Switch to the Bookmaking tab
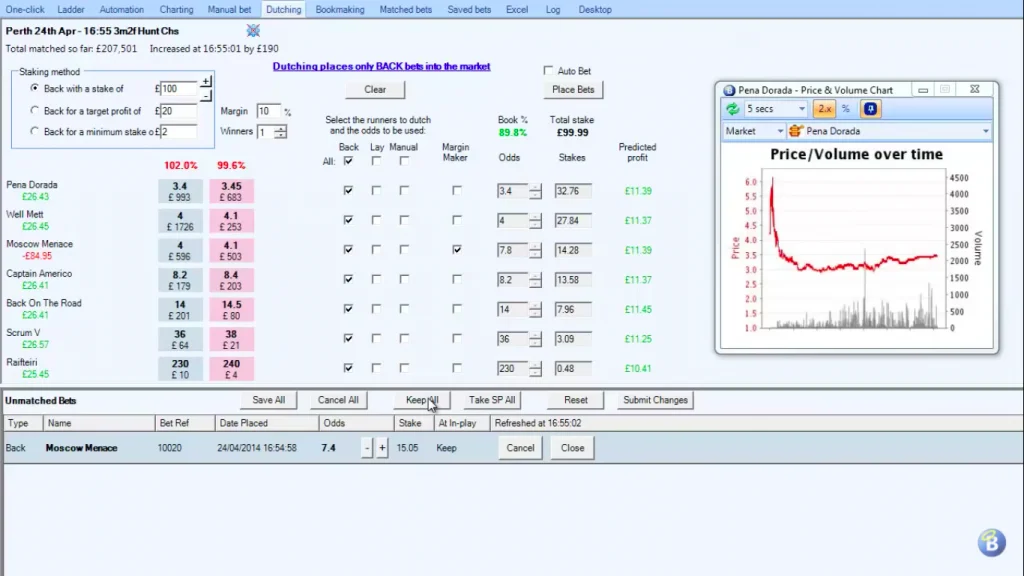This screenshot has height=576, width=1024. [340, 10]
